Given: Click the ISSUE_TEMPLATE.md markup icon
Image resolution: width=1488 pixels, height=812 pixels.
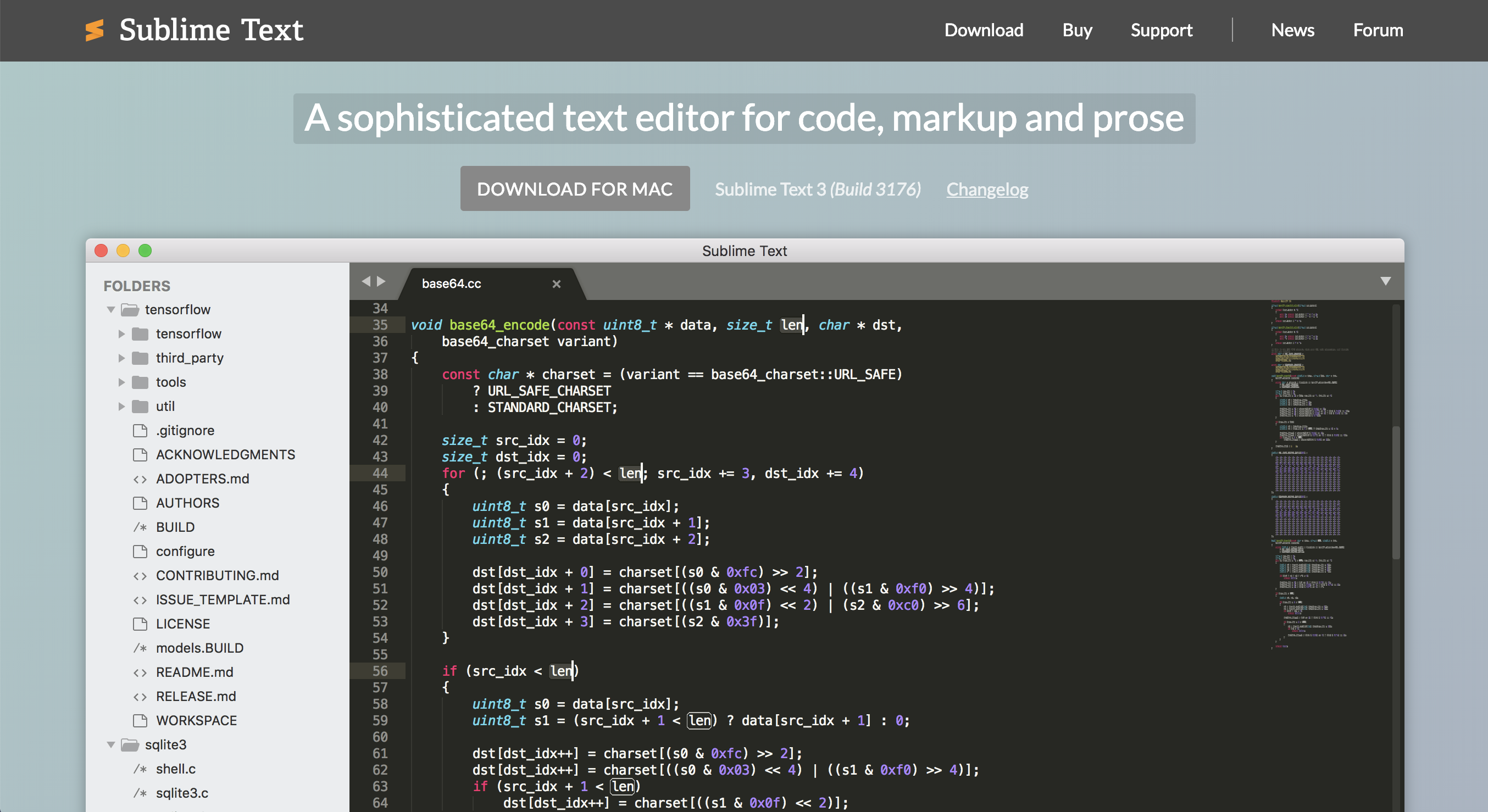Looking at the screenshot, I should tap(140, 600).
